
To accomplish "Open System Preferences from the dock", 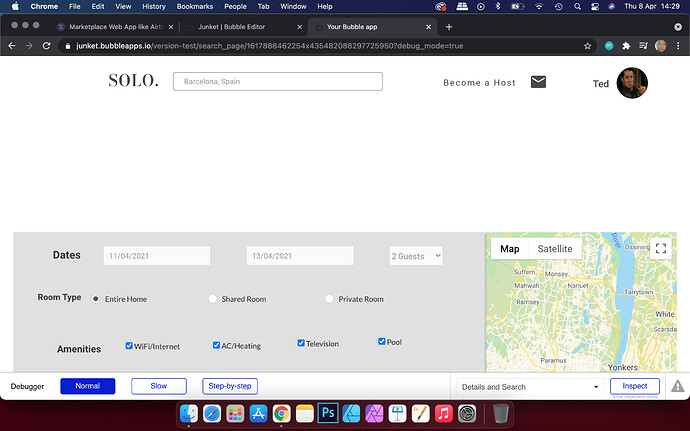I will click(467, 413).
